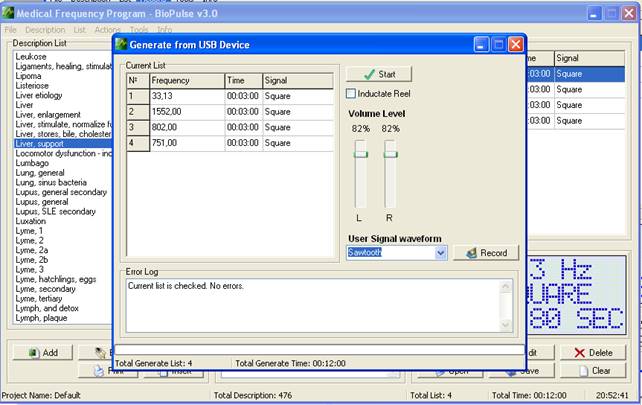Close the Generate from USB Device dialog
This screenshot has height=405, width=642.
(515, 45)
